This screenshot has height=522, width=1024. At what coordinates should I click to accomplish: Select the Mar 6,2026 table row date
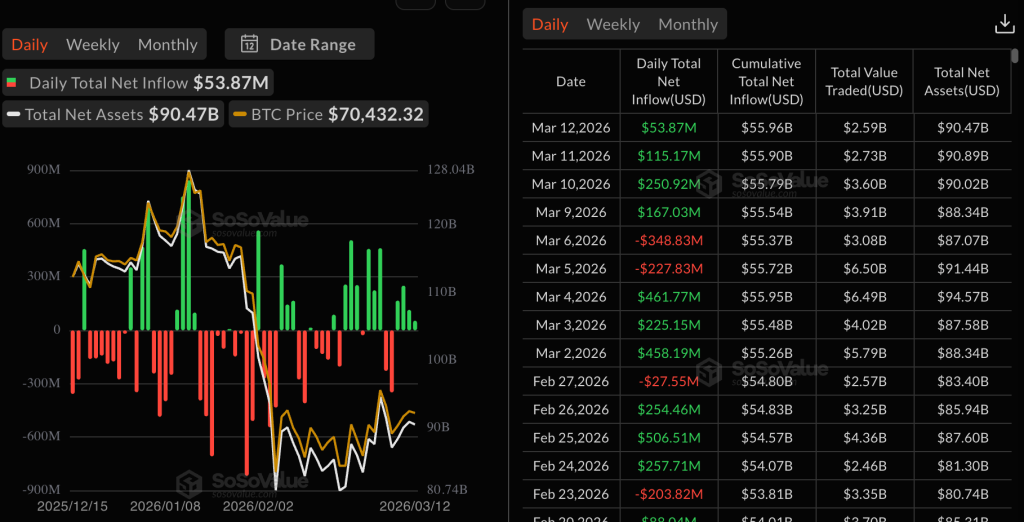coord(571,241)
